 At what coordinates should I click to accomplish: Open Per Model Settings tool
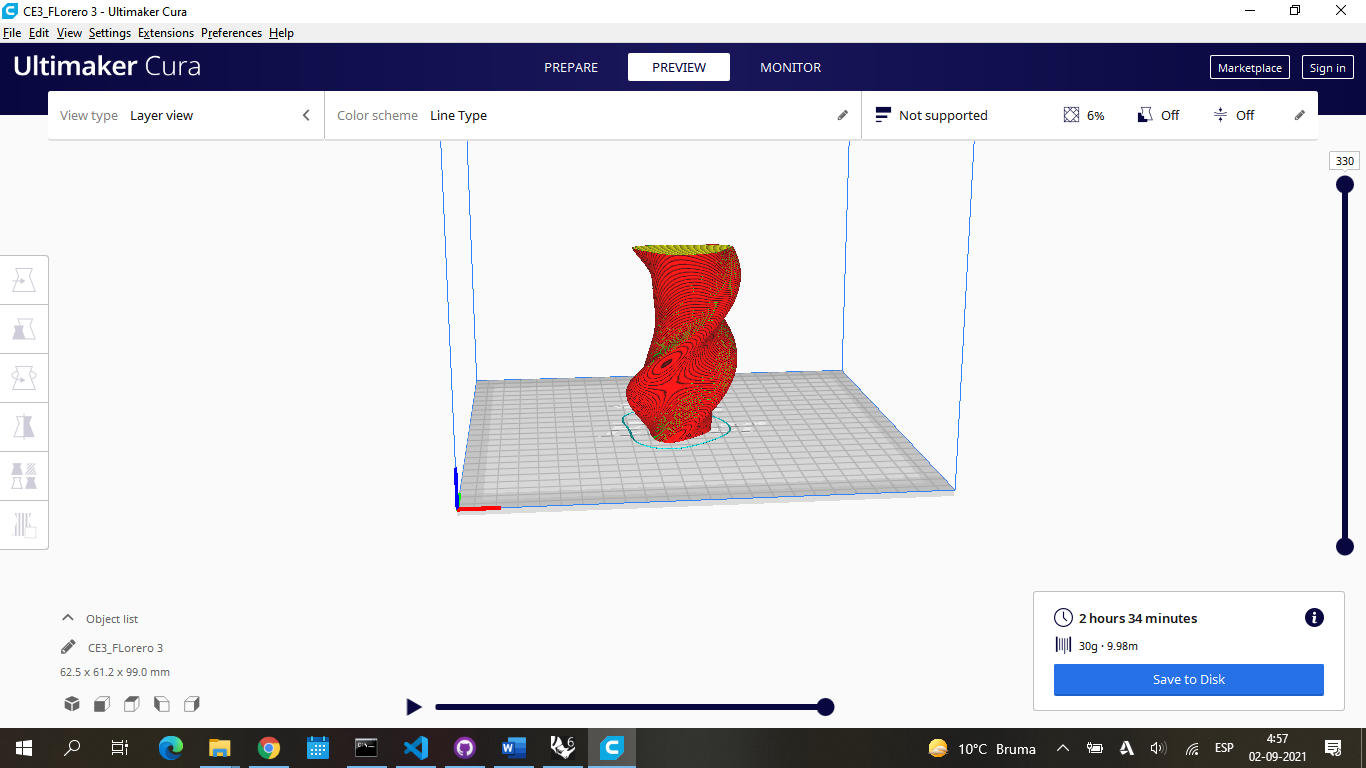tap(24, 475)
